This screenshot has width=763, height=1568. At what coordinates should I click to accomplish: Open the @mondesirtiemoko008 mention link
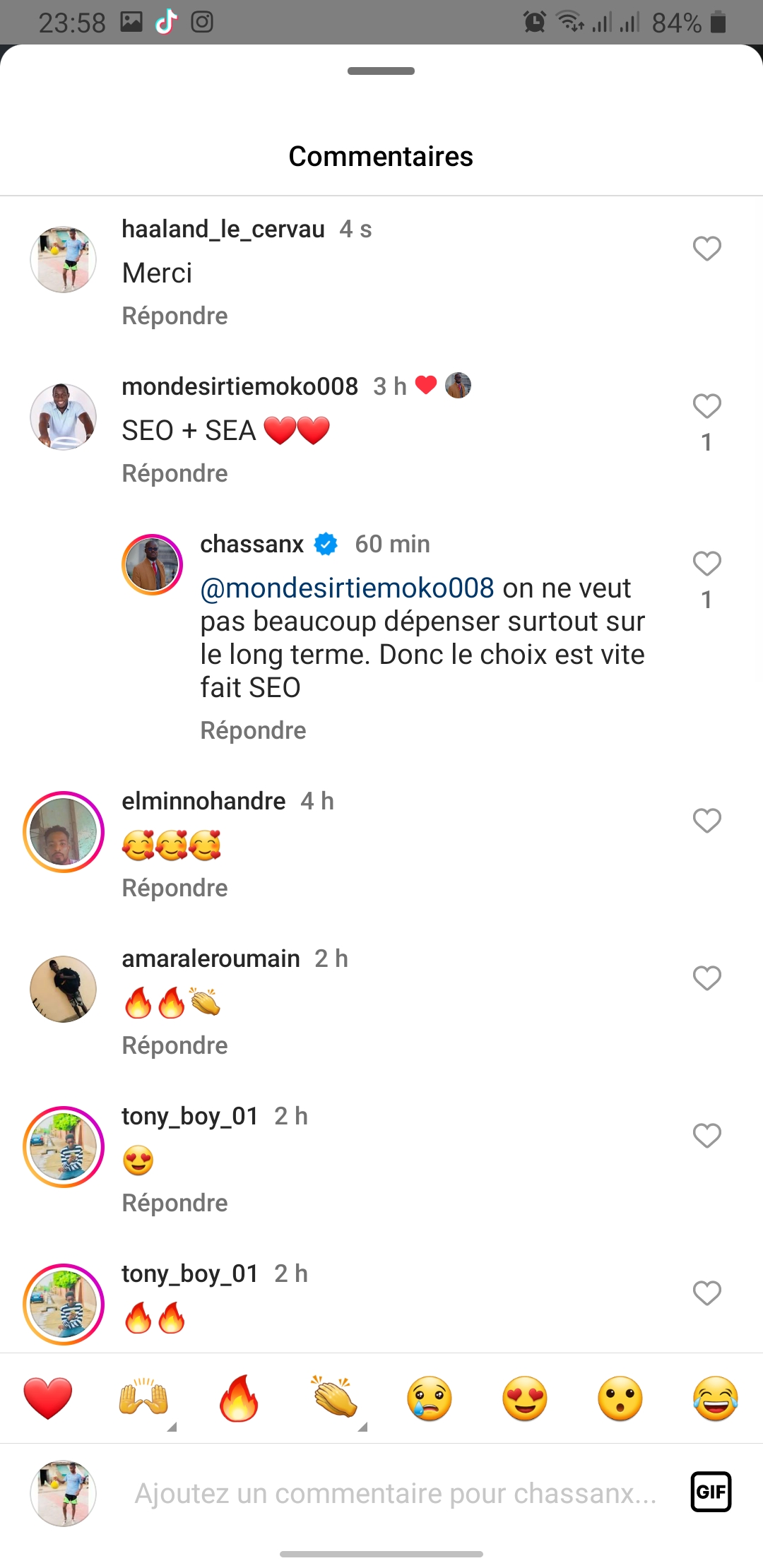pyautogui.click(x=347, y=588)
